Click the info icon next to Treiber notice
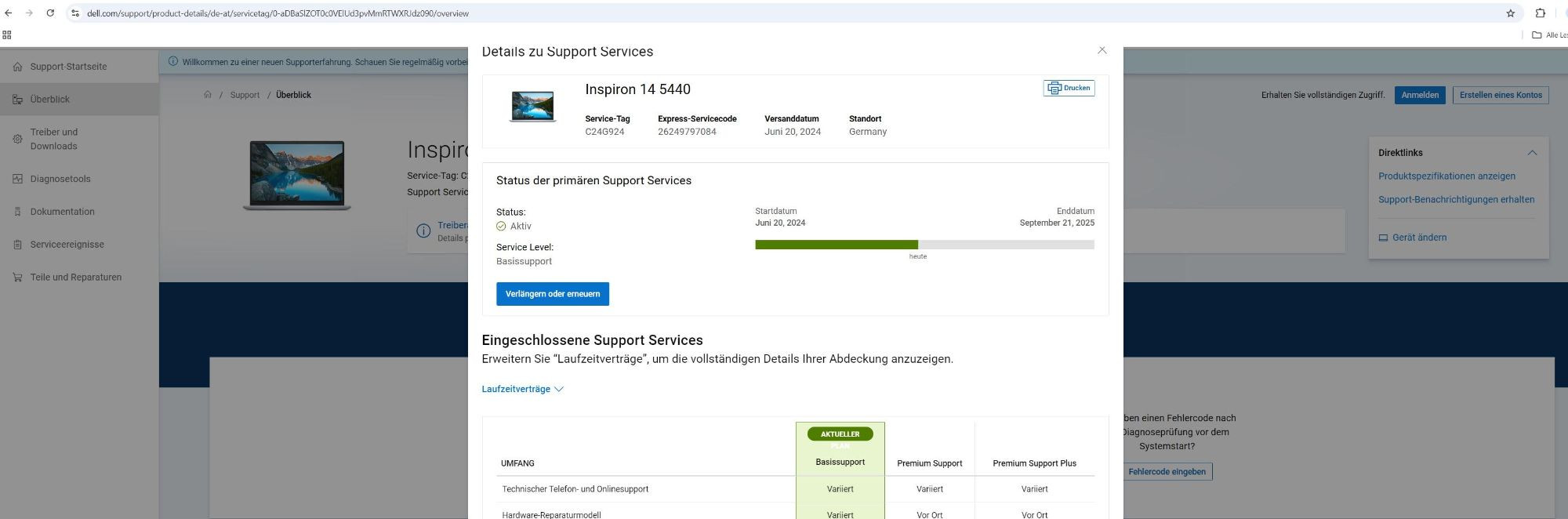The width and height of the screenshot is (1568, 519). (423, 230)
